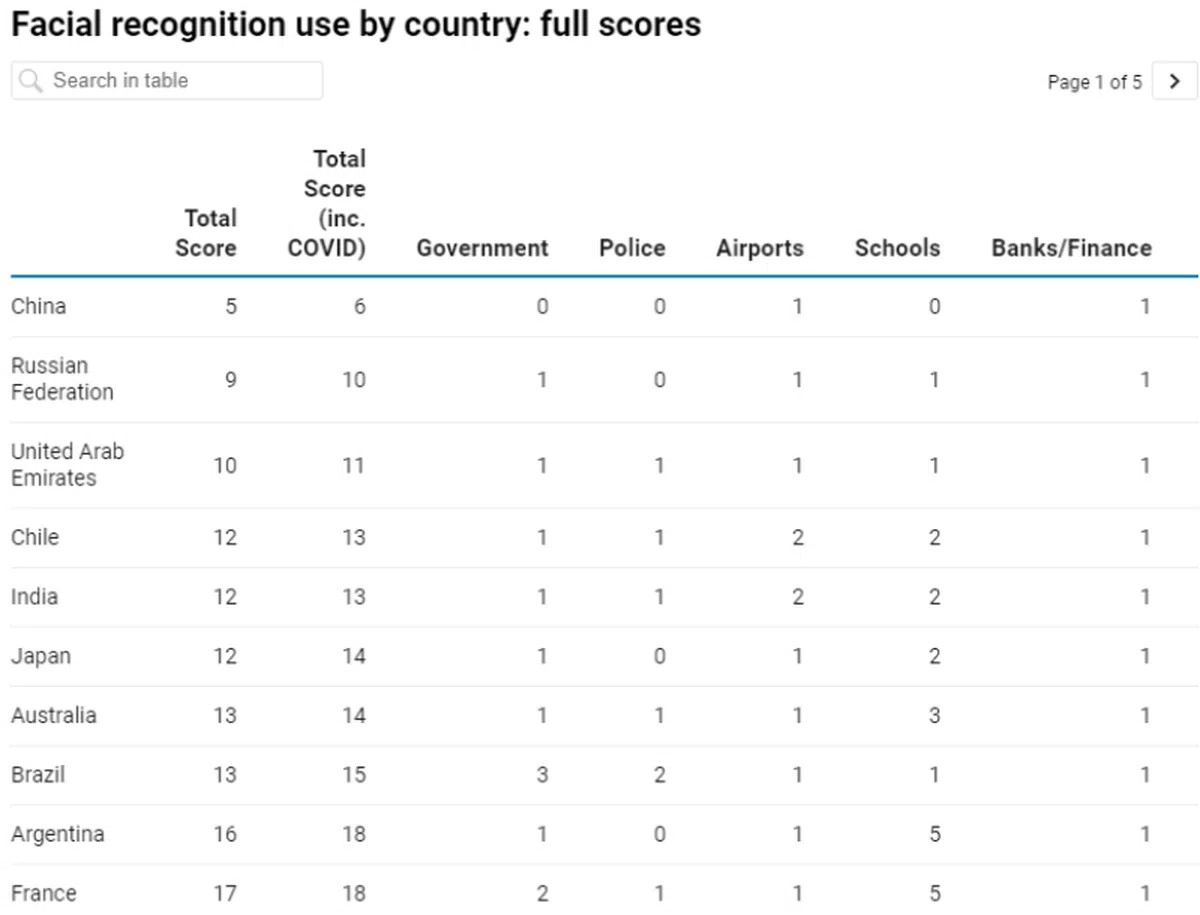Click the India country cell
Viewport: 1200px width, 915px height.
[x=35, y=597]
